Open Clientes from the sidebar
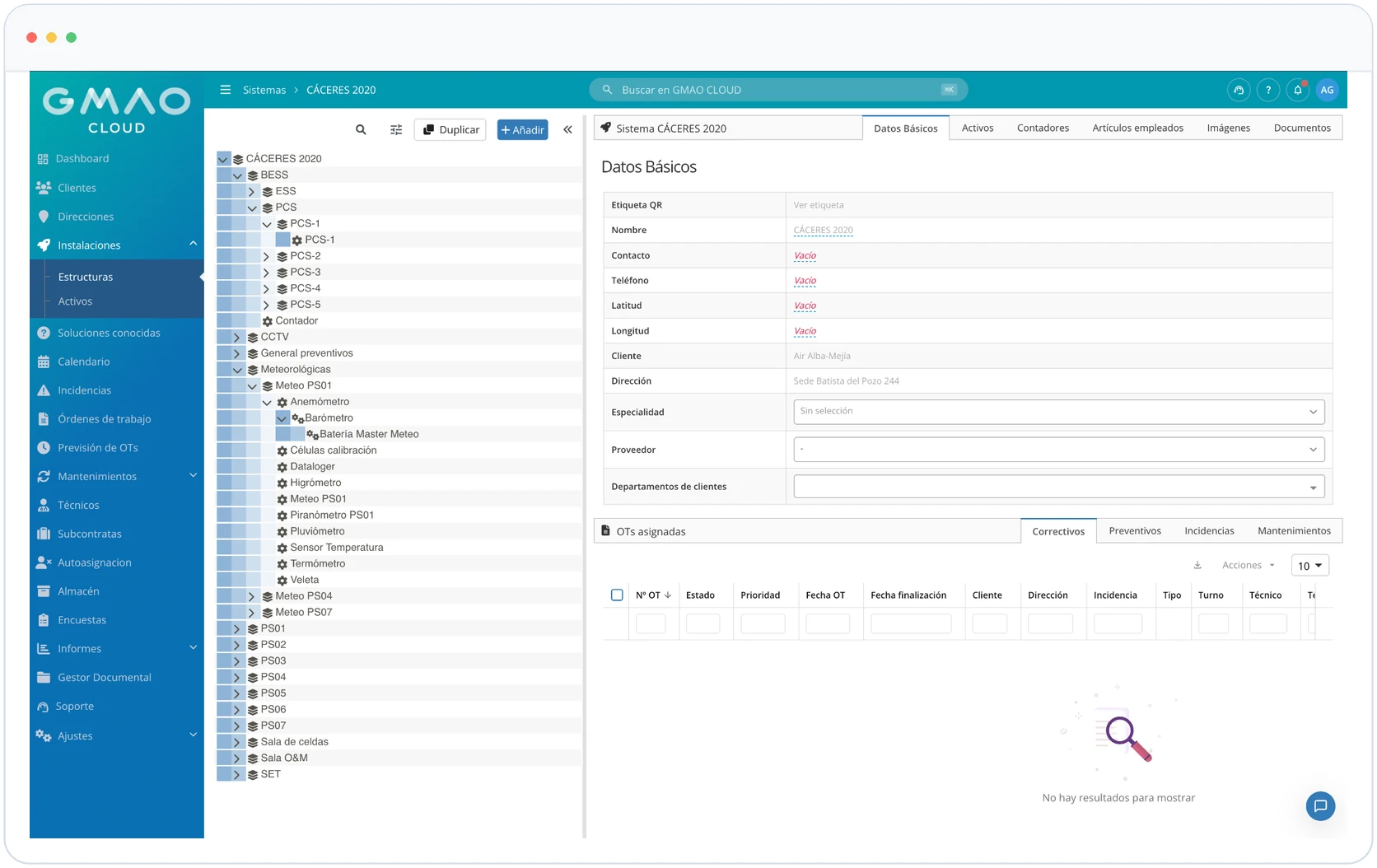The width and height of the screenshot is (1377, 868). (x=77, y=188)
